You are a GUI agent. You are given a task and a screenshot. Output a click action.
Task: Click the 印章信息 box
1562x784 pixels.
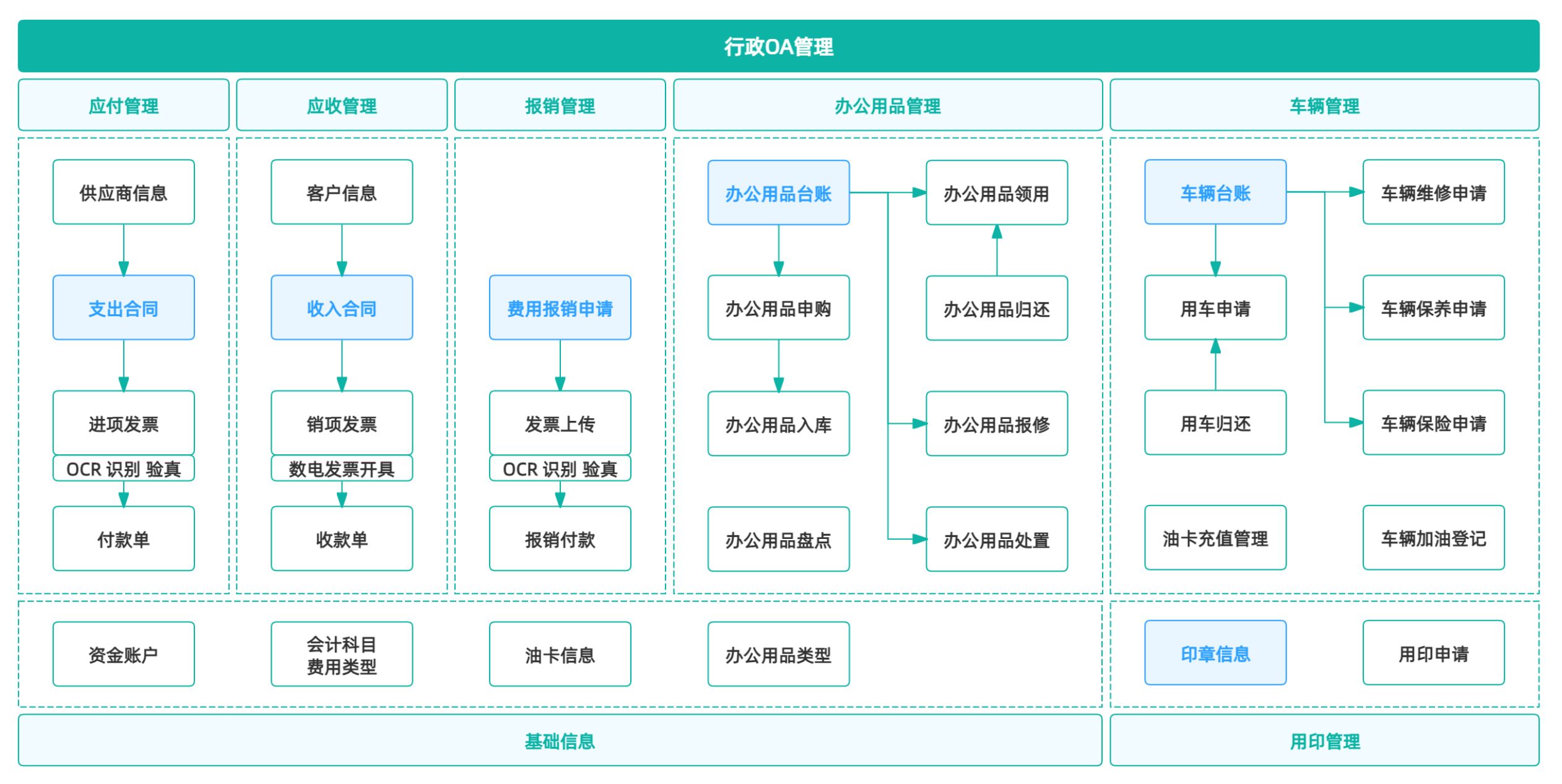1215,653
